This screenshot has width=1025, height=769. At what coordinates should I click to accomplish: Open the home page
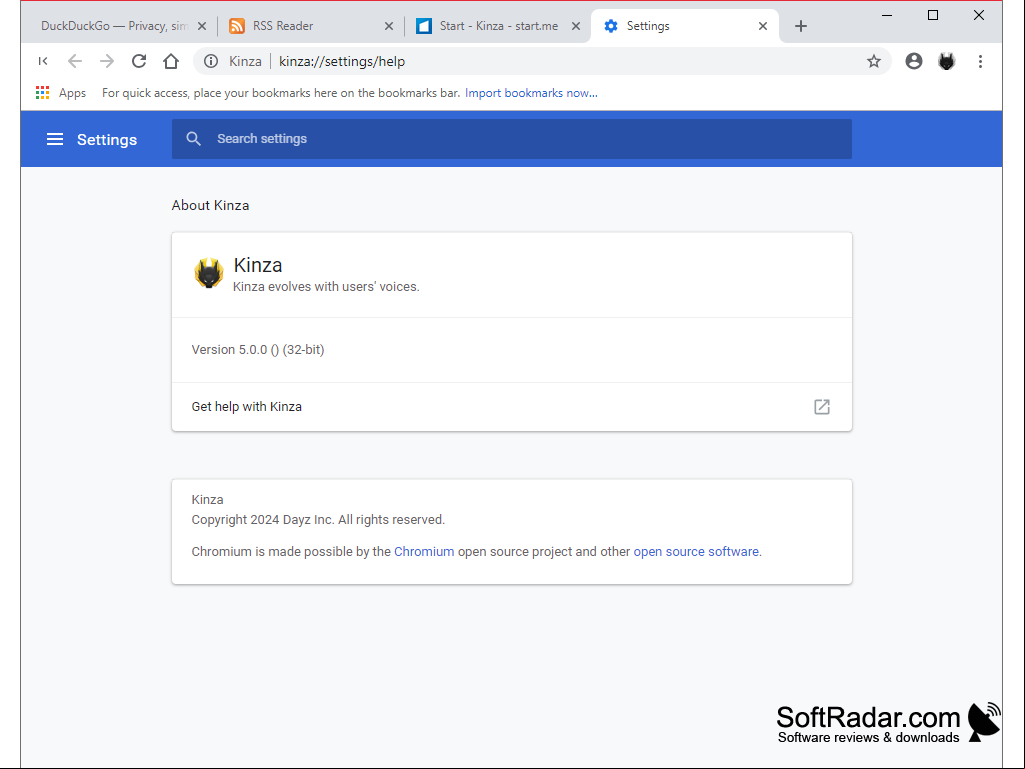point(171,61)
